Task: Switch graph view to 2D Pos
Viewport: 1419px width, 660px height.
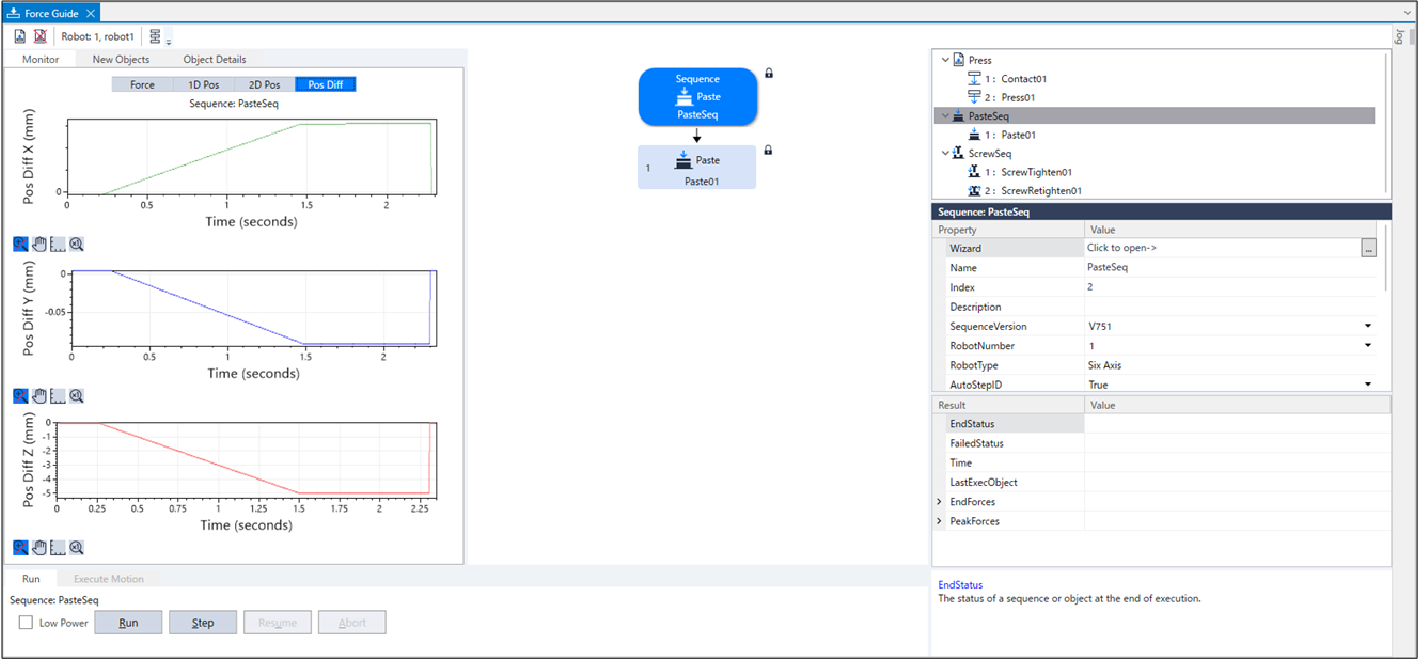Action: pos(265,85)
